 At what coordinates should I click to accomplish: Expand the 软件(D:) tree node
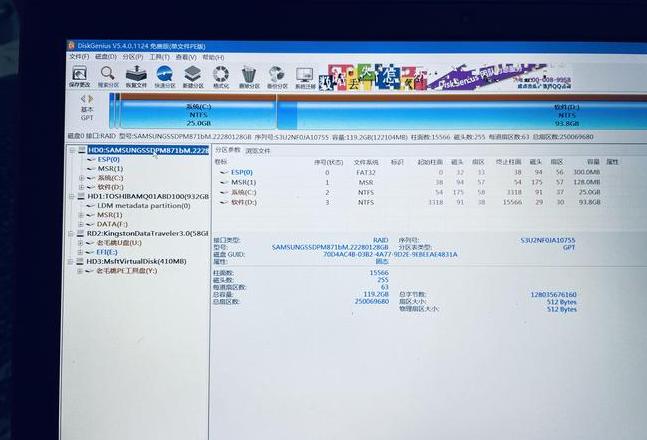pyautogui.click(x=81, y=187)
